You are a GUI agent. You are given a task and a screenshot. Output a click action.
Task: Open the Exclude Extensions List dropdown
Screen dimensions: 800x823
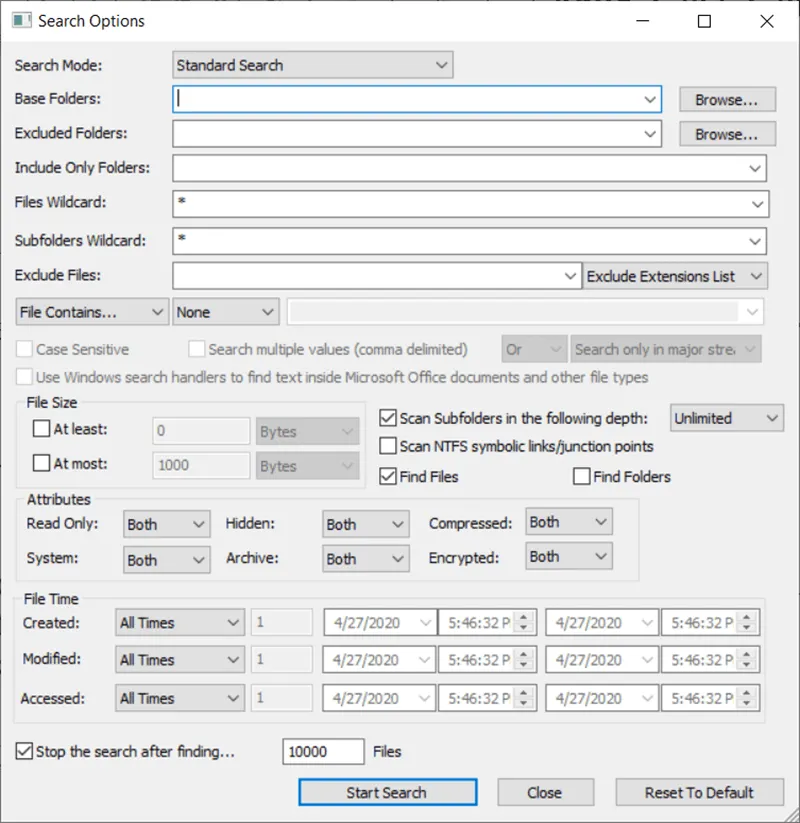coord(675,277)
